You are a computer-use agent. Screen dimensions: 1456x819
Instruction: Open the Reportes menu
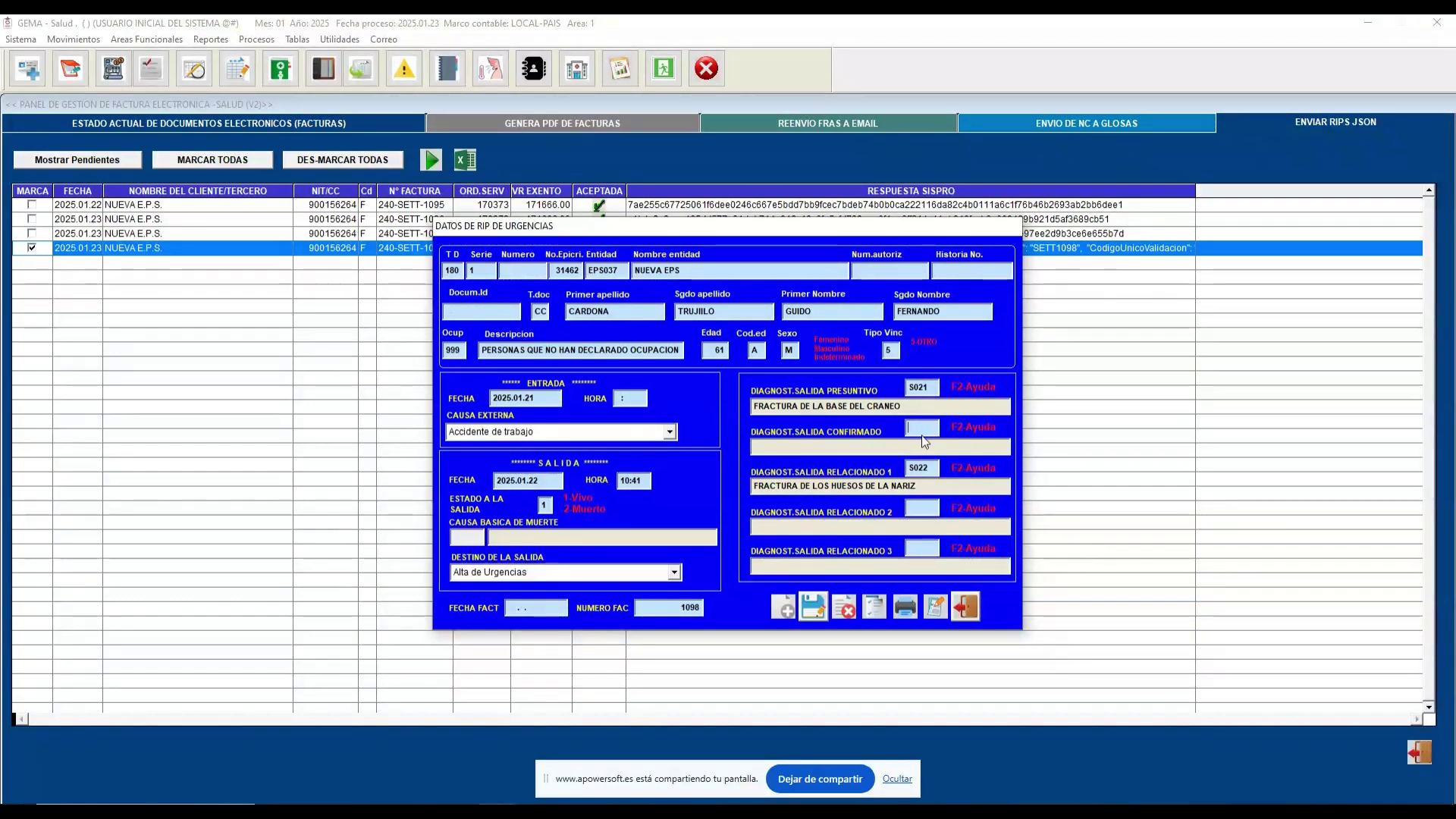click(211, 39)
